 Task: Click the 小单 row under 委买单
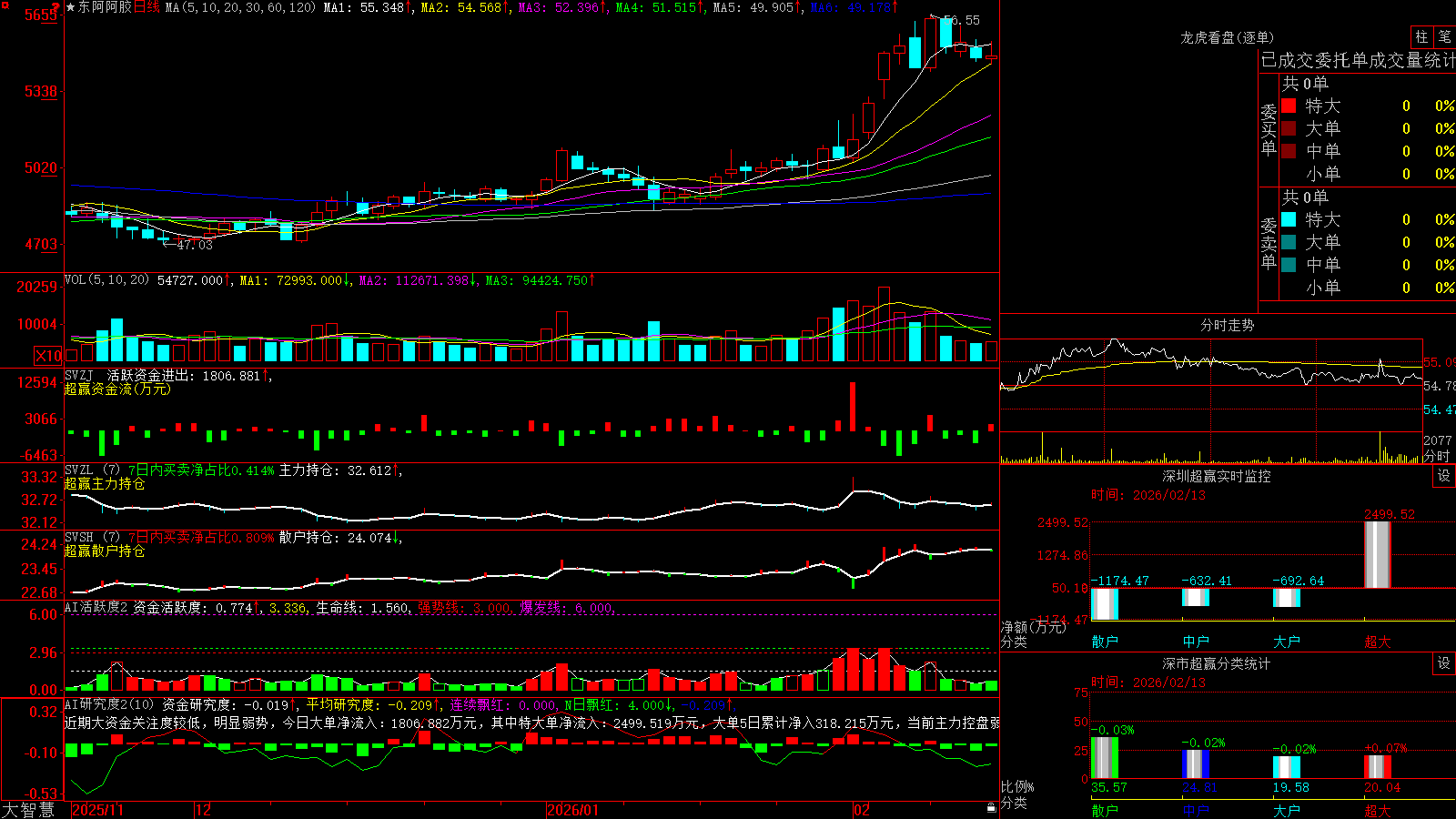(1368, 174)
